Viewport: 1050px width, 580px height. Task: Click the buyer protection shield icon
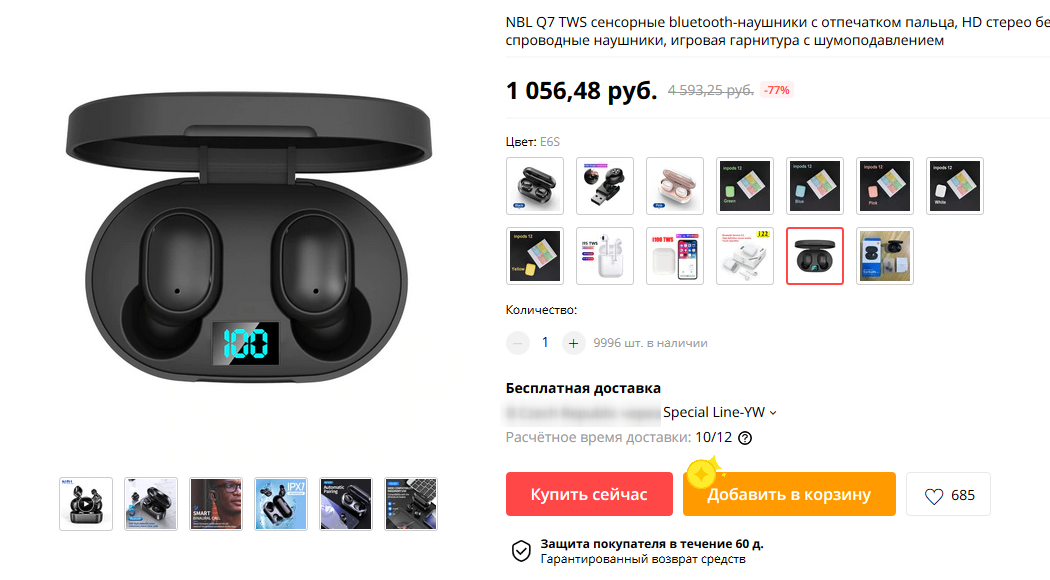click(521, 551)
